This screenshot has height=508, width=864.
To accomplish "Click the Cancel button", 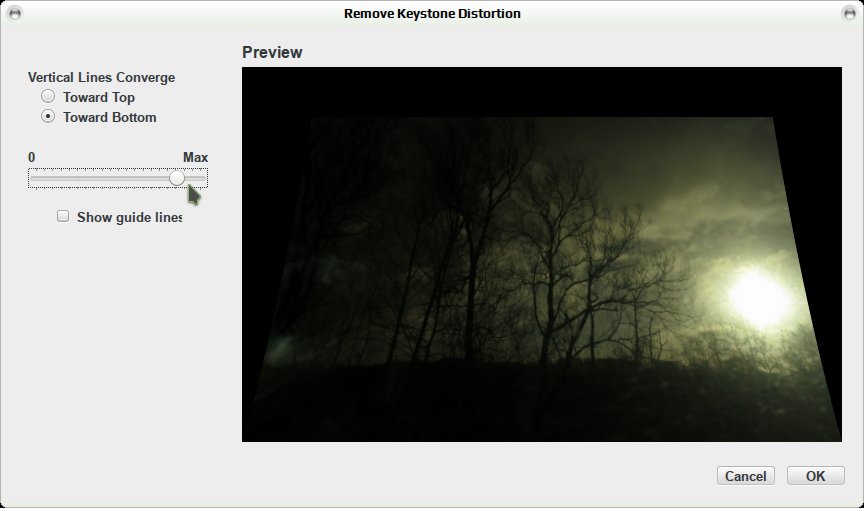I will (746, 475).
